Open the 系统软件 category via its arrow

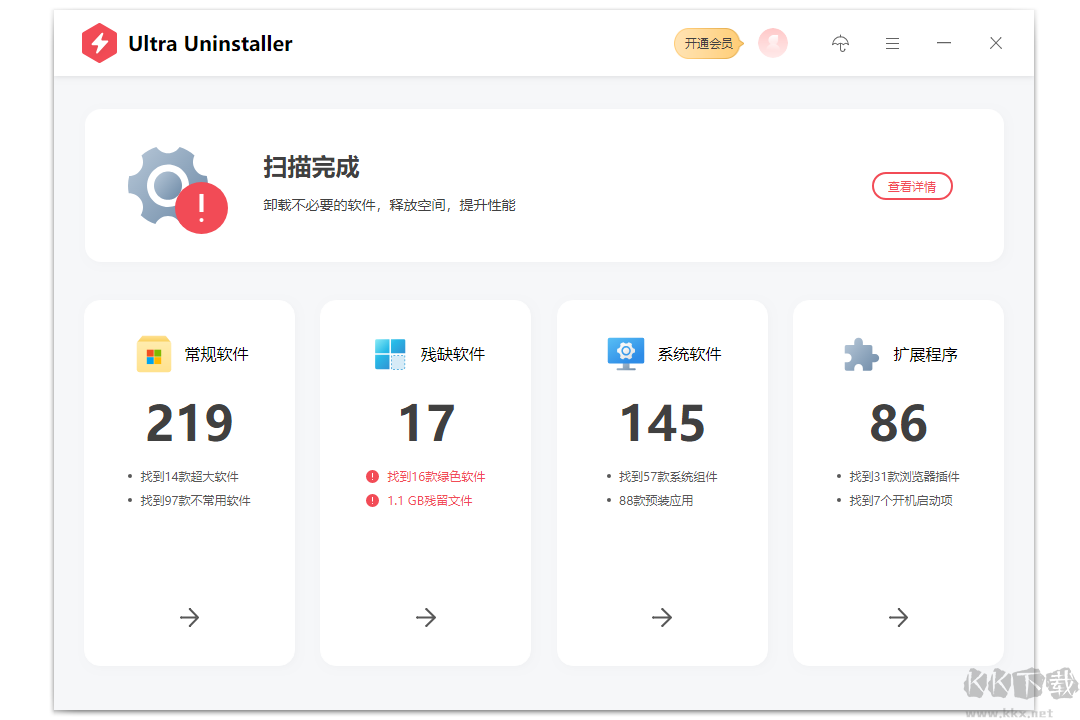662,617
